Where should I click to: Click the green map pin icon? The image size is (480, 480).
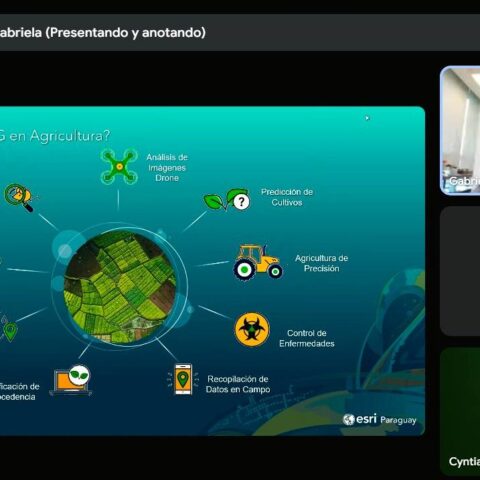pyautogui.click(x=10, y=331)
